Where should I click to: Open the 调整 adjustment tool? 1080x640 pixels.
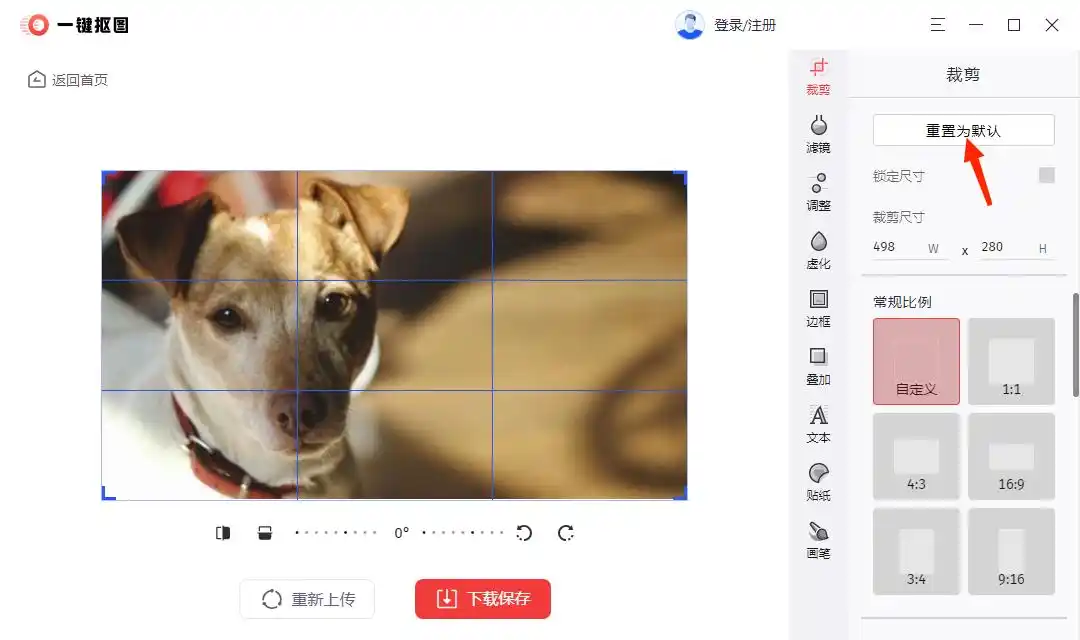click(x=818, y=191)
